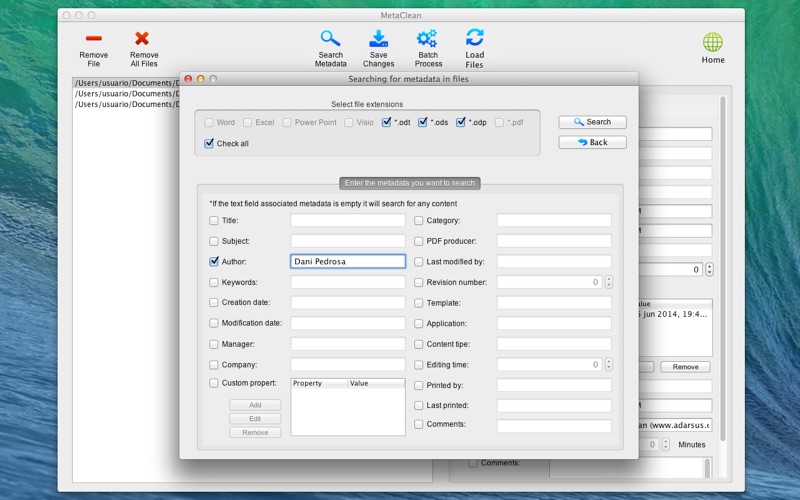Click the Remove button in main window

tap(685, 367)
